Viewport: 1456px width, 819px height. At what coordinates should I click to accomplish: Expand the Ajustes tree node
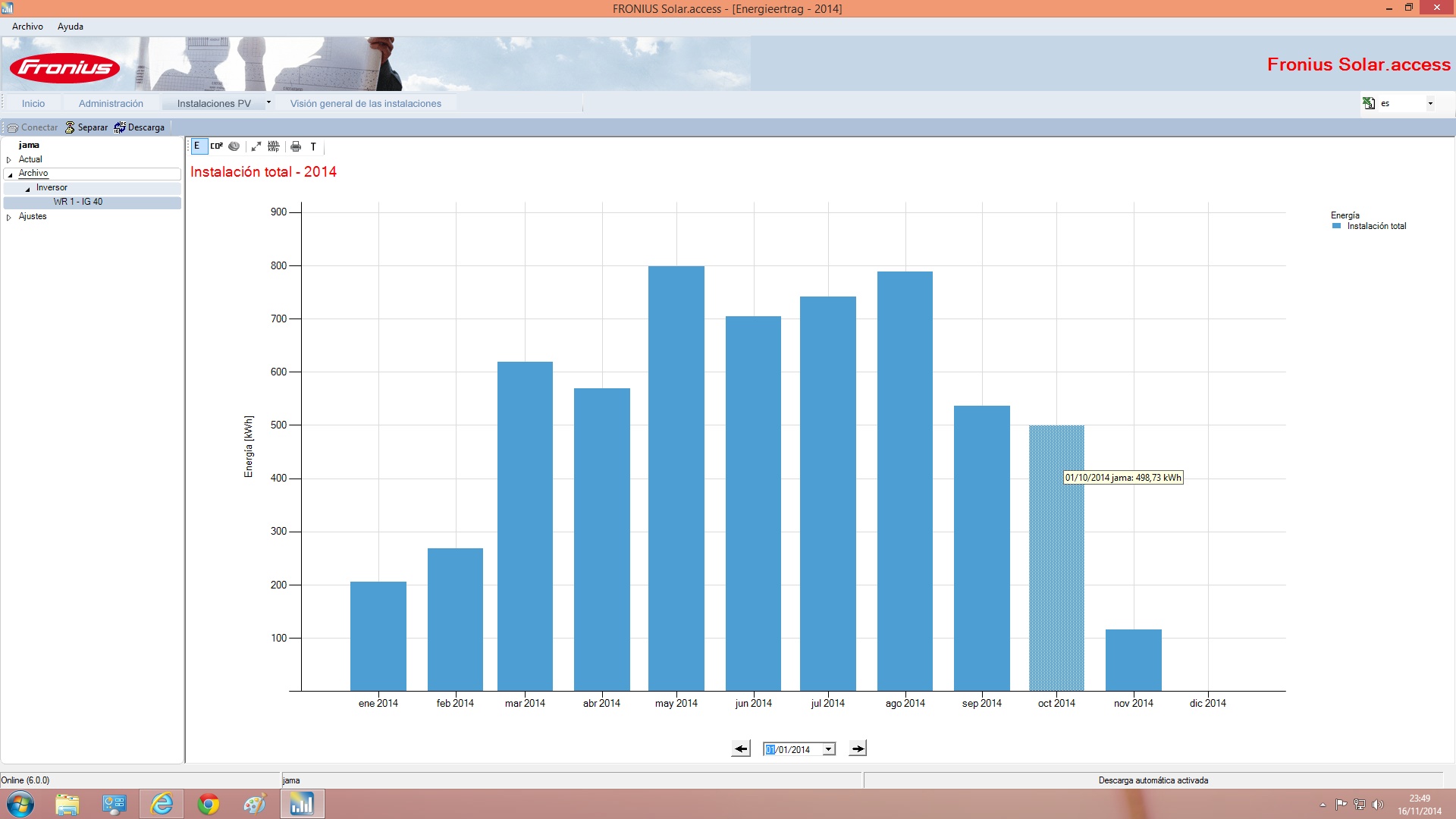coord(9,217)
